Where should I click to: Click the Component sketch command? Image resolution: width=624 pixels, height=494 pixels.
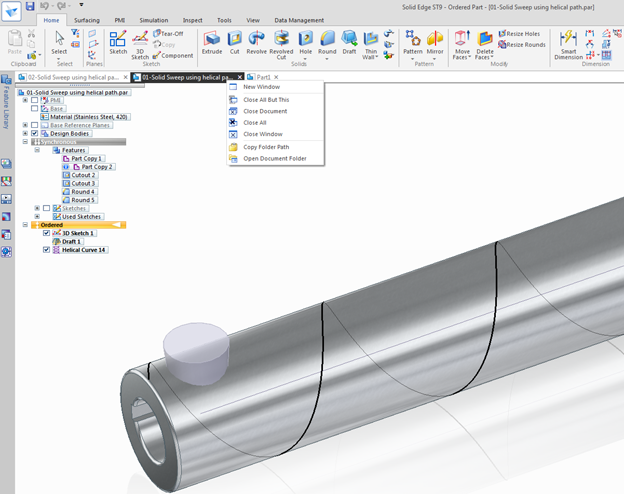[173, 56]
